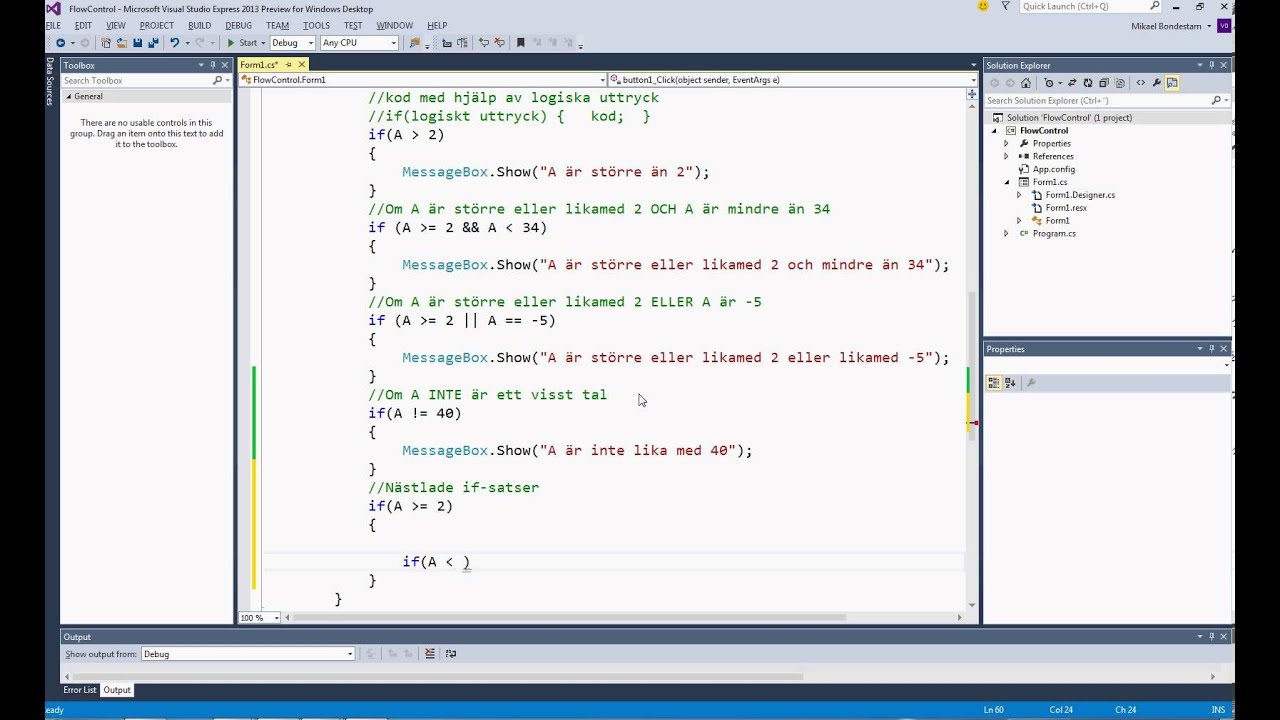Click the Alphabetical sort icon in Properties panel
The width and height of the screenshot is (1280, 720).
(1010, 382)
